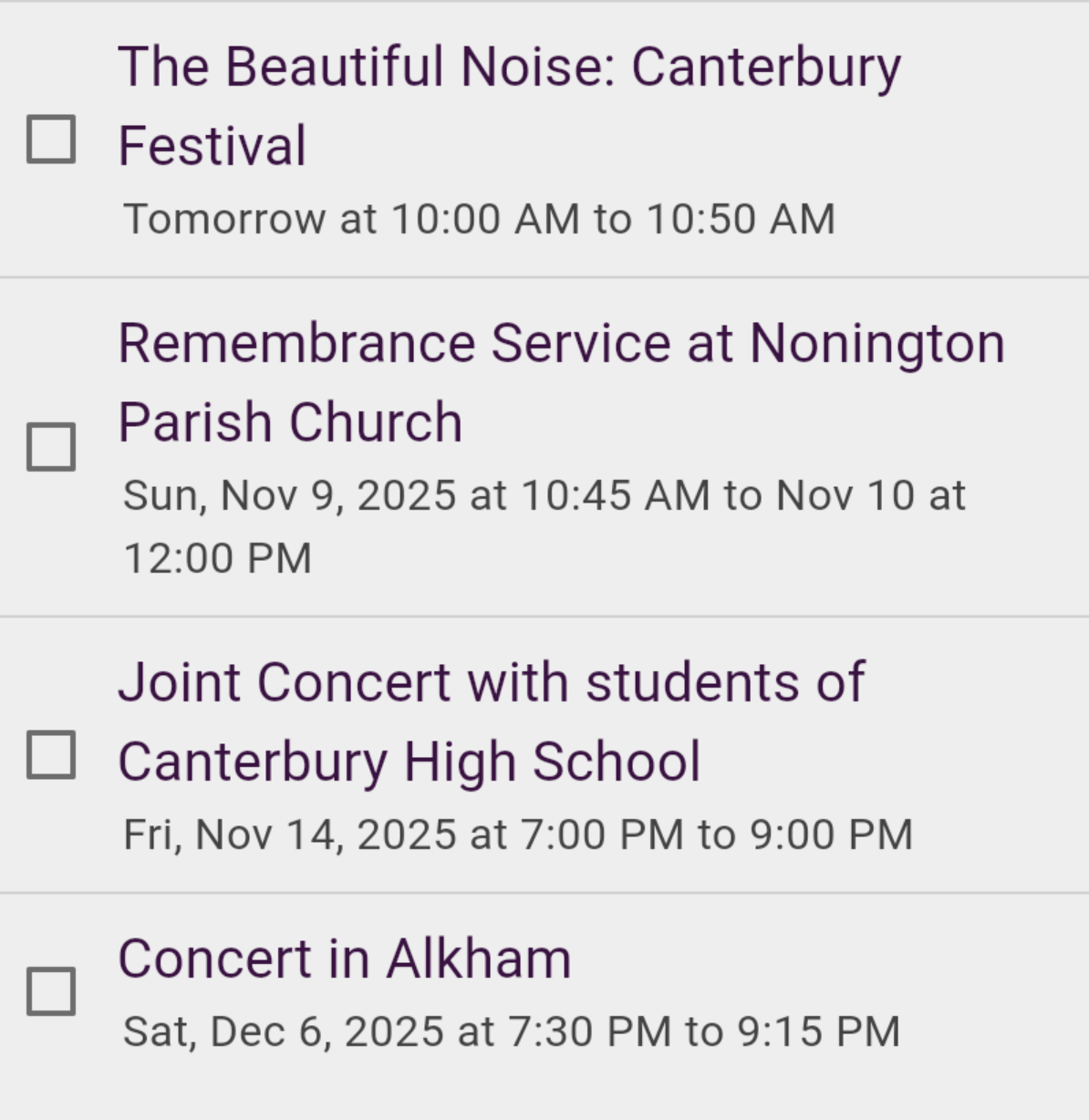Image resolution: width=1089 pixels, height=1120 pixels.
Task: Tick the Remembrance Service event checkbox
Action: click(51, 447)
